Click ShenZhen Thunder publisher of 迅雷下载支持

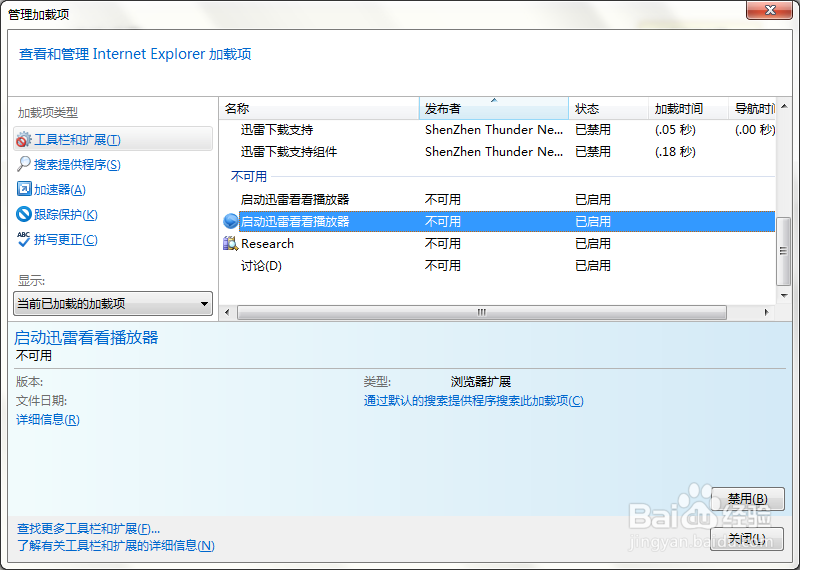tap(494, 130)
